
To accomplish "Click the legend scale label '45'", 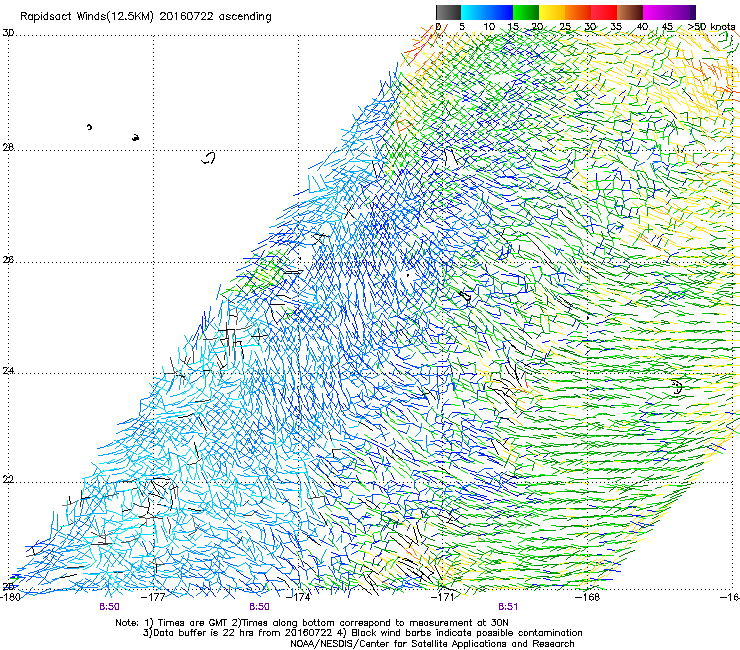I will click(667, 27).
